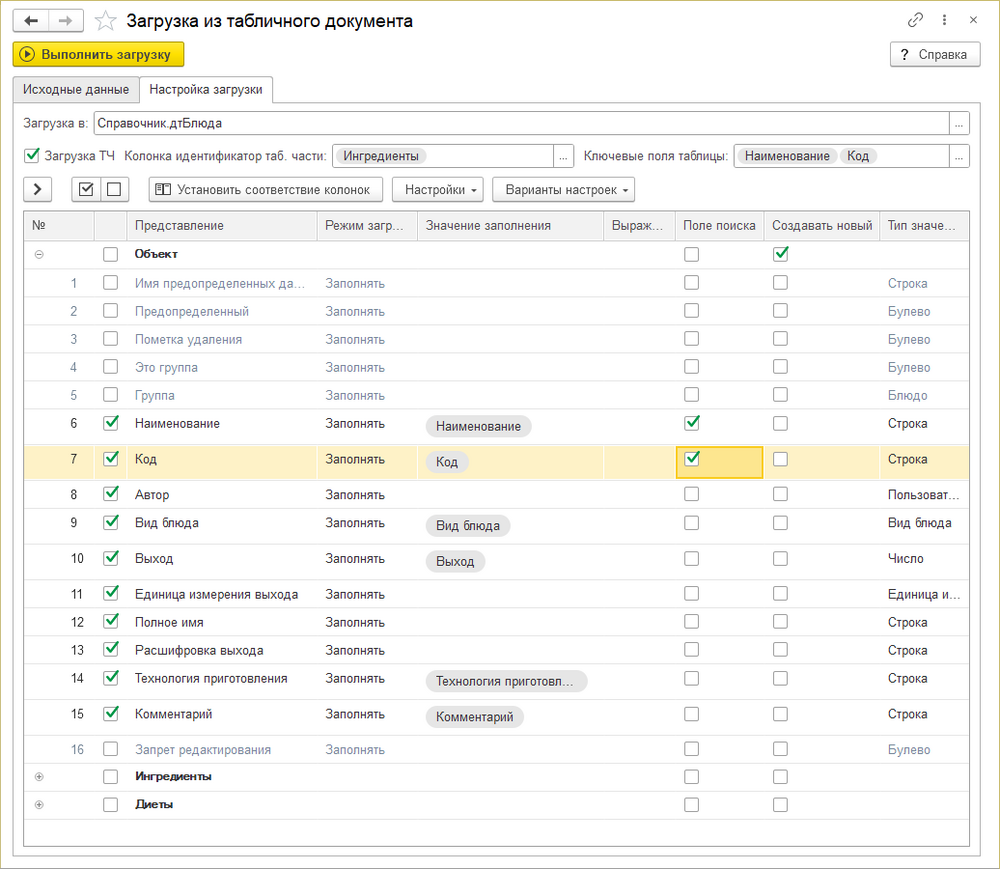Collapse the Объект tree group
The image size is (1000, 869).
(39, 255)
